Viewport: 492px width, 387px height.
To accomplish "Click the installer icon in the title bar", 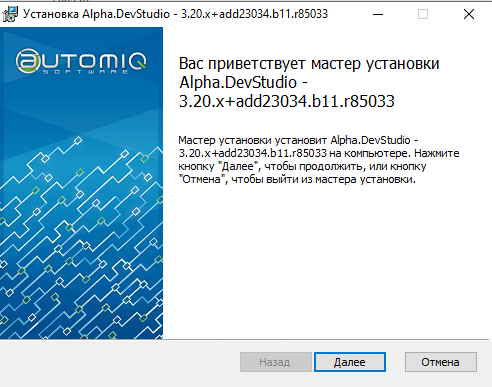I will click(x=10, y=14).
